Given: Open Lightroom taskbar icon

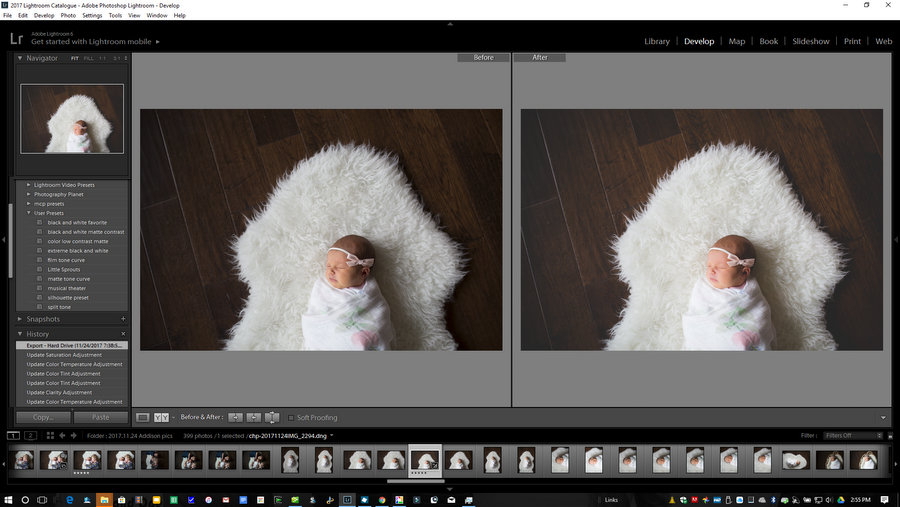Looking at the screenshot, I should point(347,500).
